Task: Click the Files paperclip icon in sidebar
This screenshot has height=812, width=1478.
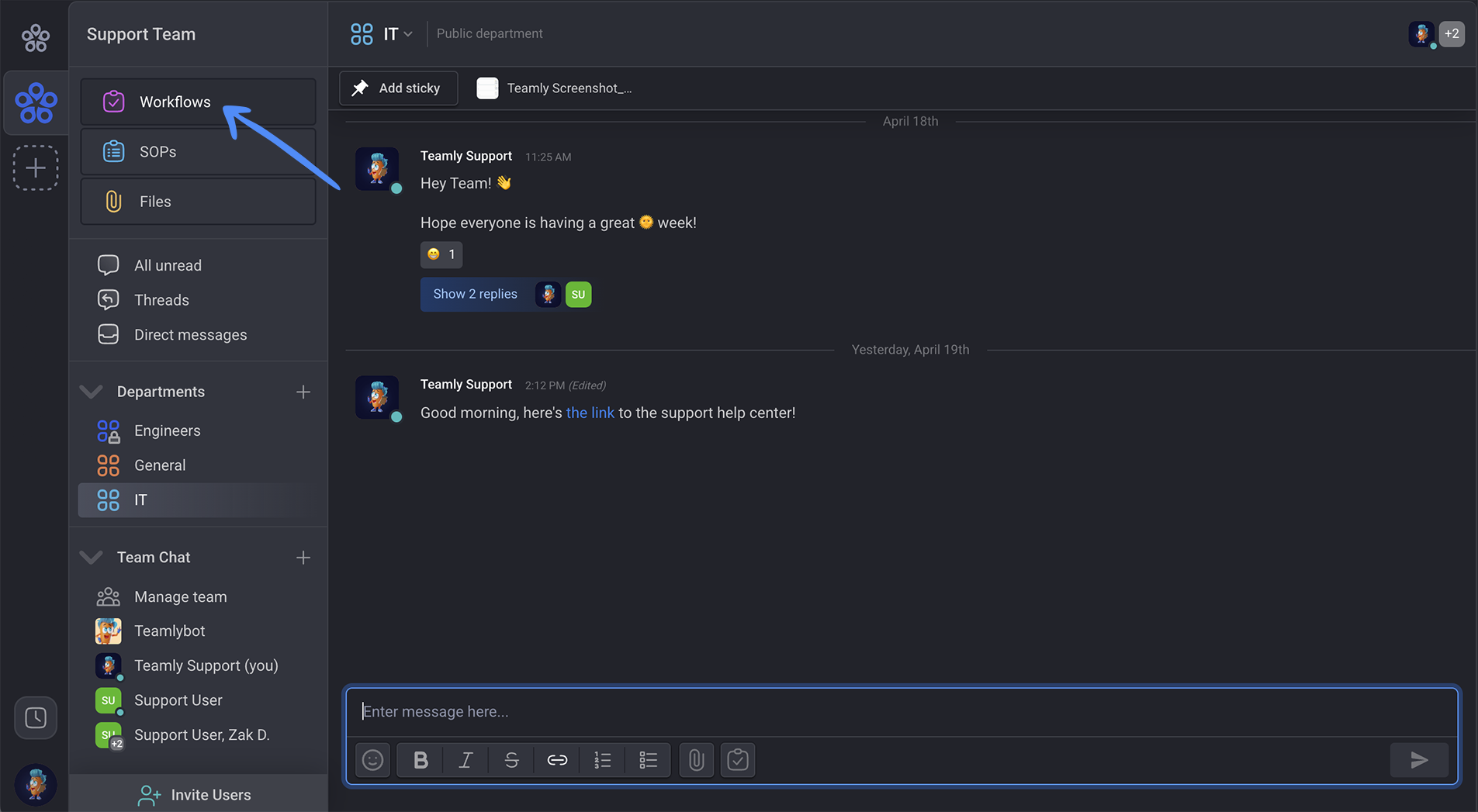Action: click(x=113, y=202)
